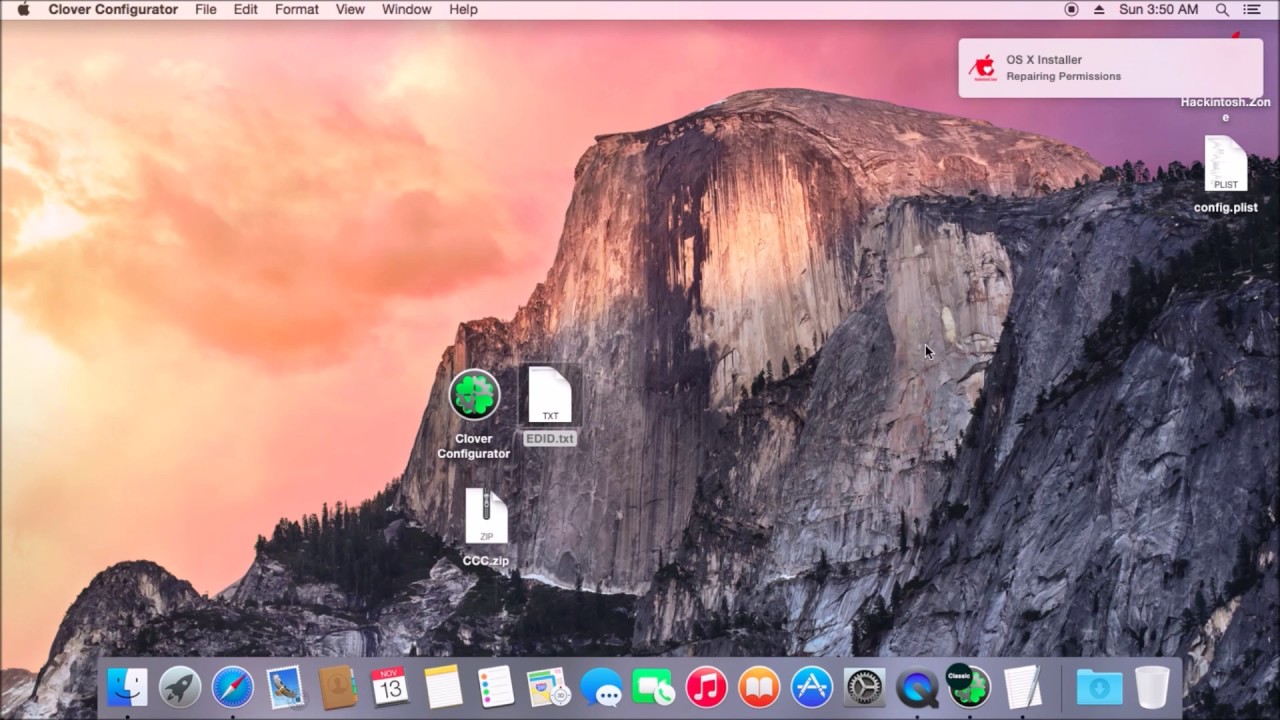The image size is (1280, 720).
Task: Open Safari from the Dock
Action: pyautogui.click(x=232, y=687)
